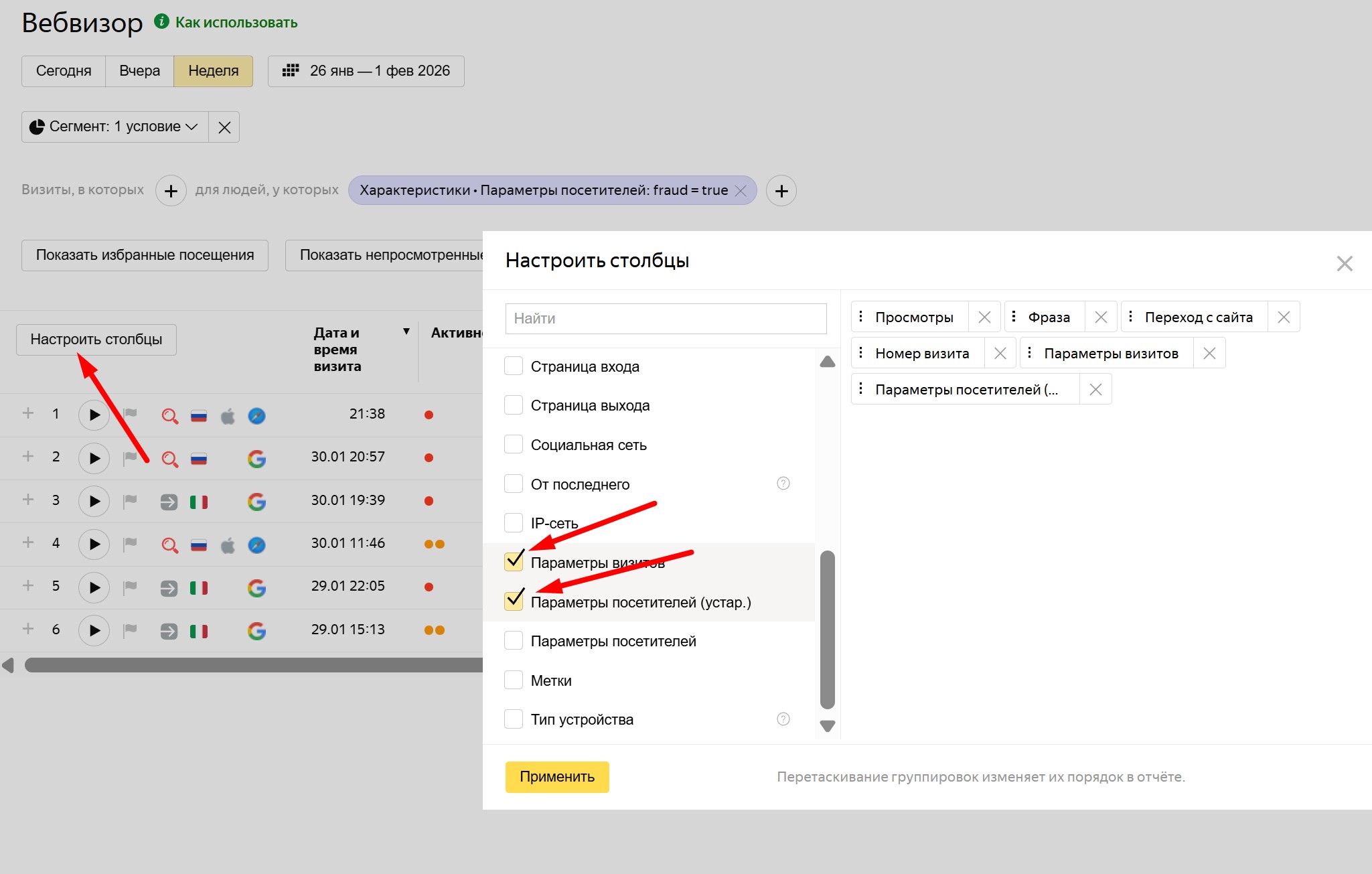Image resolution: width=1372 pixels, height=874 pixels.
Task: Clear the segment with the X button
Action: pos(224,127)
